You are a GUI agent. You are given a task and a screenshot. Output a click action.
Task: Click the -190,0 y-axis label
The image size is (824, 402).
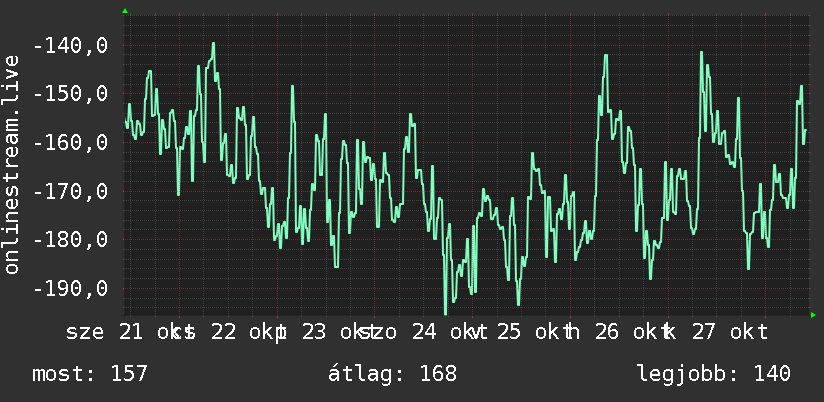(70, 288)
